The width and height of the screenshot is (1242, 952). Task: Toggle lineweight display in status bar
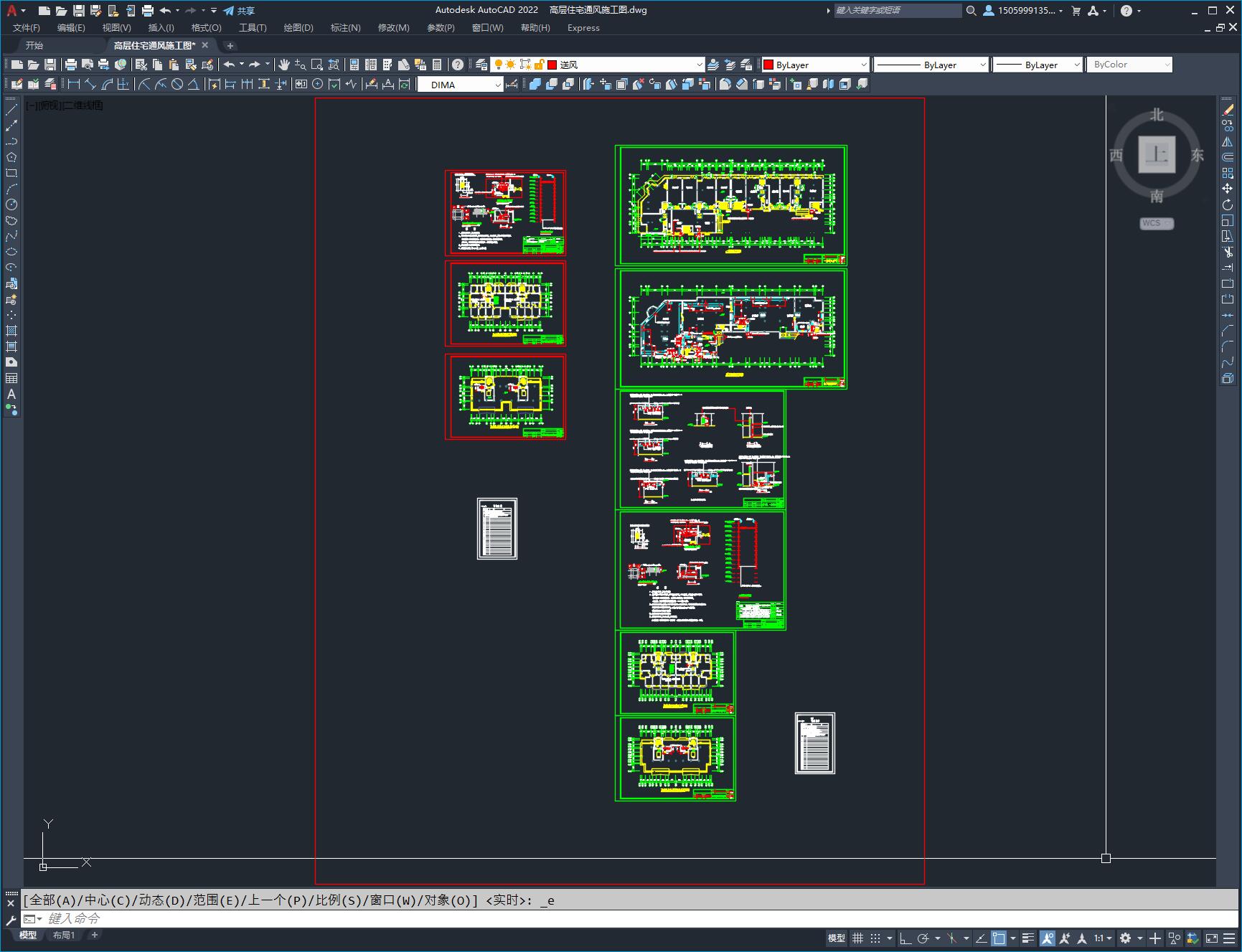pyautogui.click(x=1028, y=938)
